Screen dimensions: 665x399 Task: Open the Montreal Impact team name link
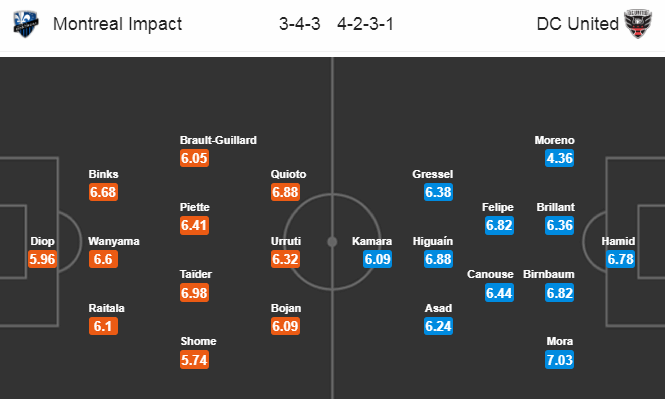click(x=117, y=24)
